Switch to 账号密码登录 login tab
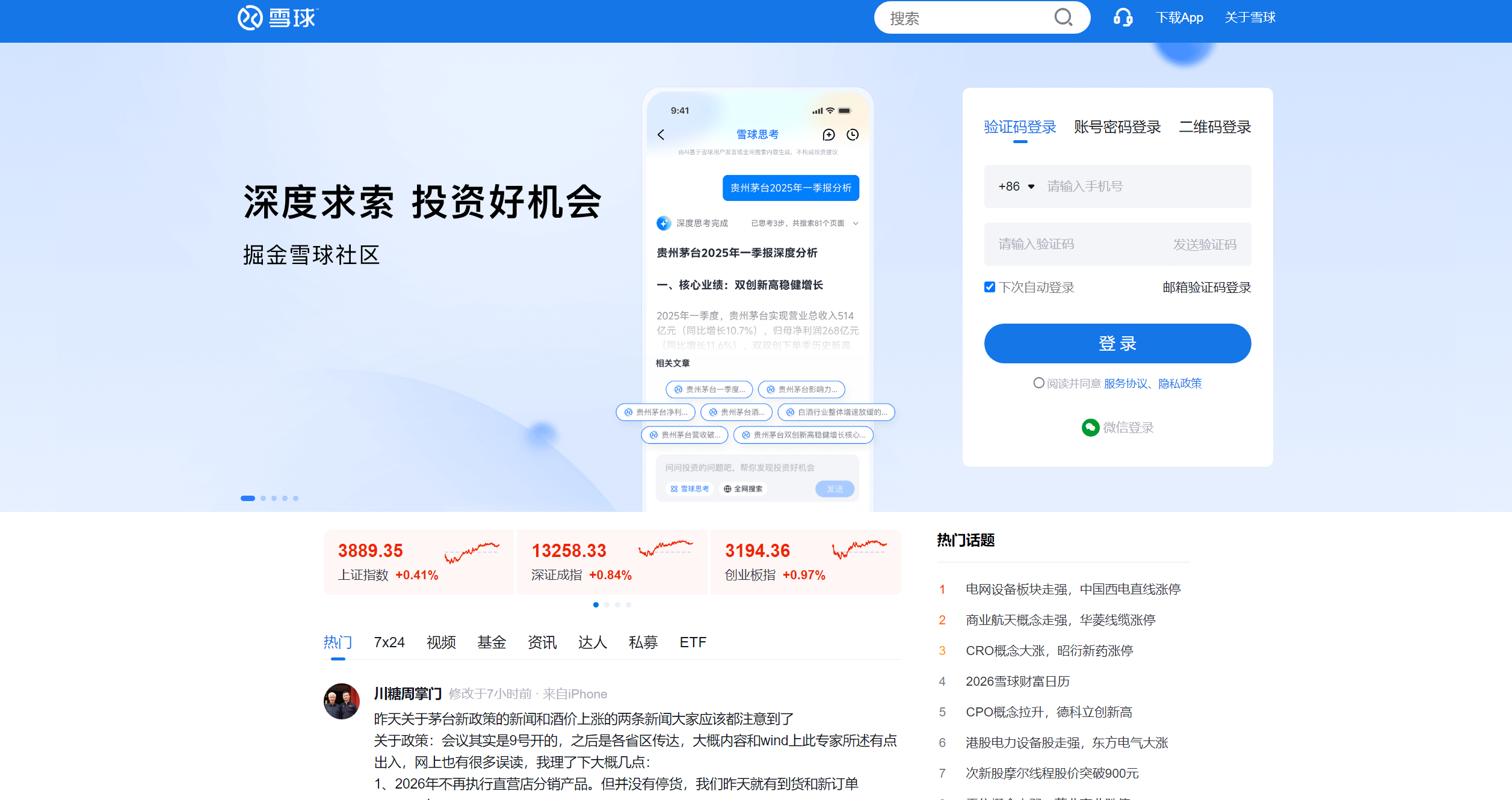The height and width of the screenshot is (800, 1512). pyautogui.click(x=1117, y=127)
